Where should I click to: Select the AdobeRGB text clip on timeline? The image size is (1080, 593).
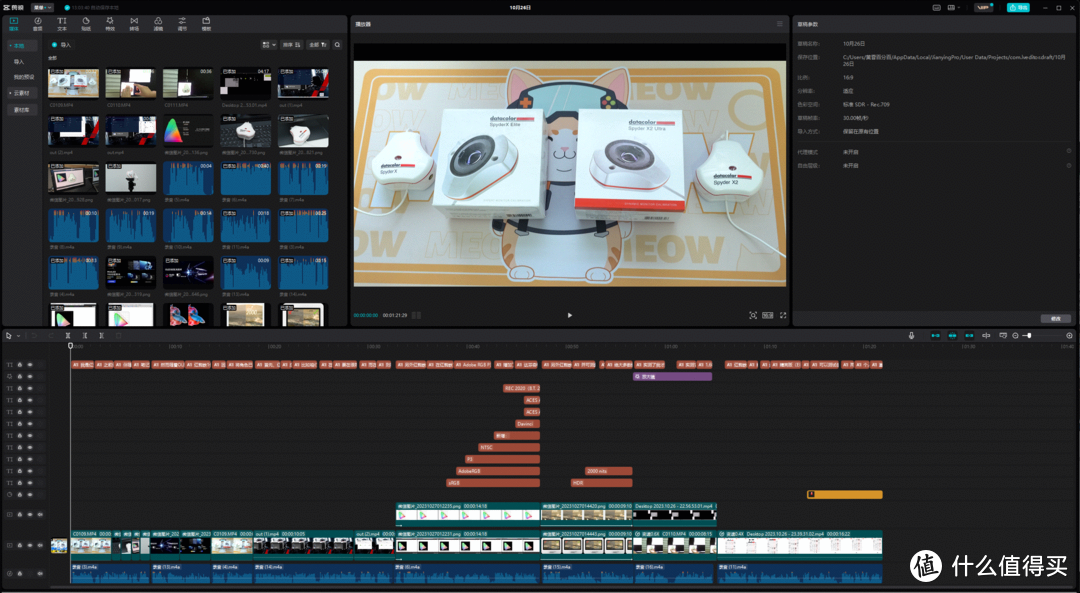498,471
